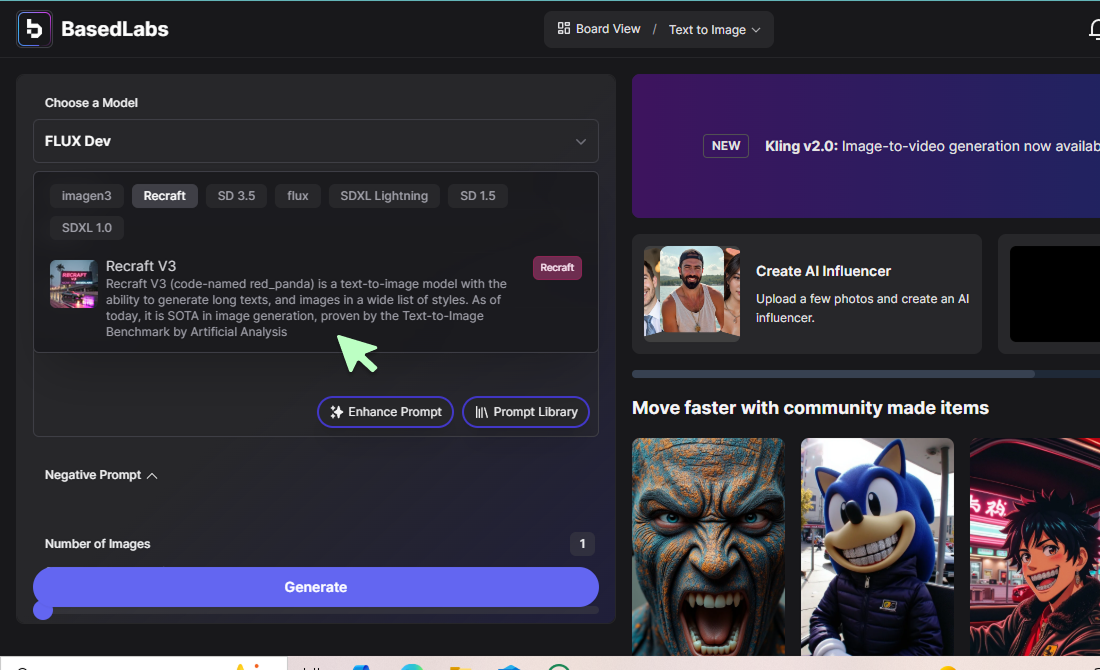Select the Recraft model filter chip
This screenshot has width=1100, height=670.
click(165, 196)
